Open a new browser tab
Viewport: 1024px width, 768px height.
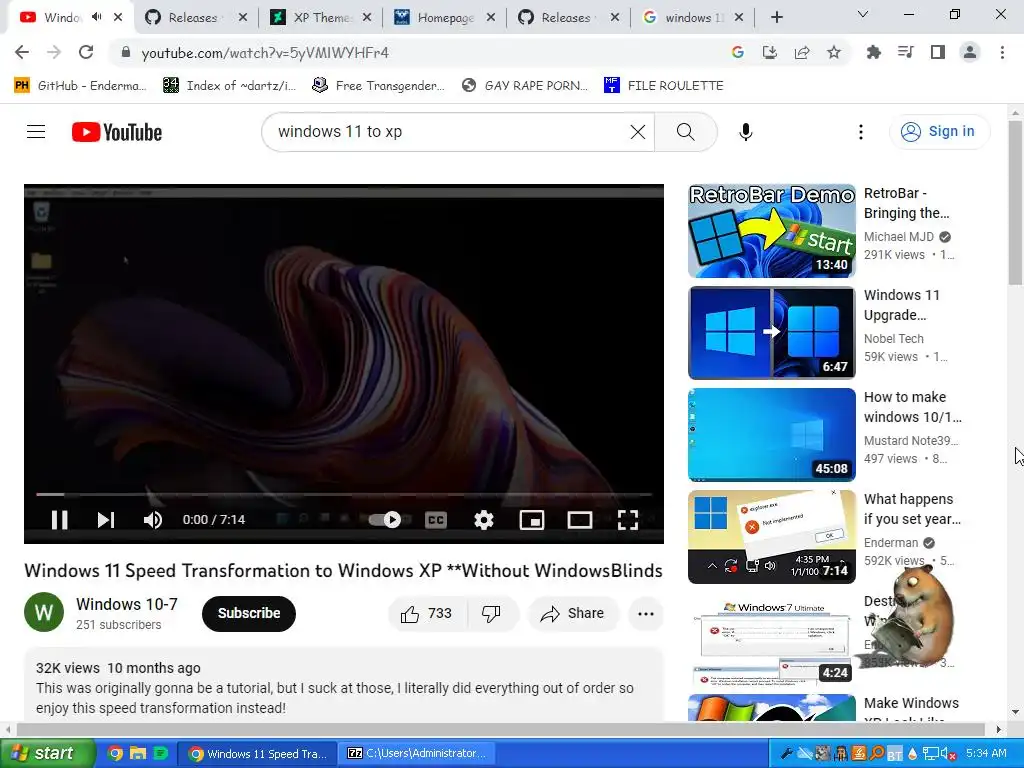776,18
